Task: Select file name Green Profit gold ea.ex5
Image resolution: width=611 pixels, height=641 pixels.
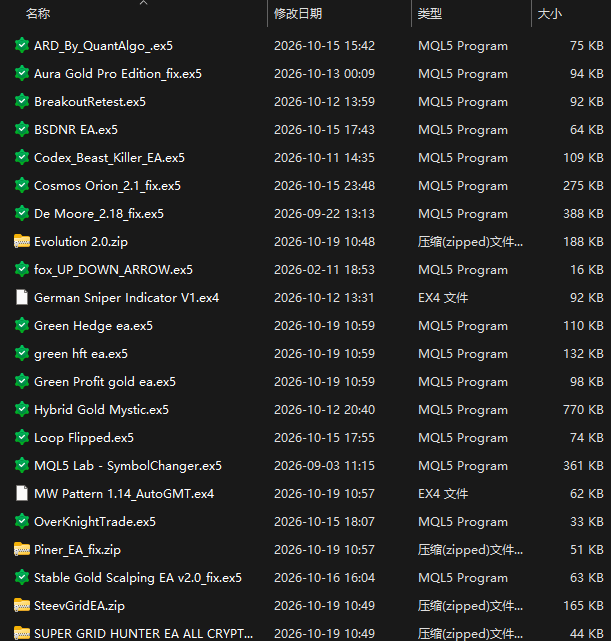Action: tap(105, 382)
